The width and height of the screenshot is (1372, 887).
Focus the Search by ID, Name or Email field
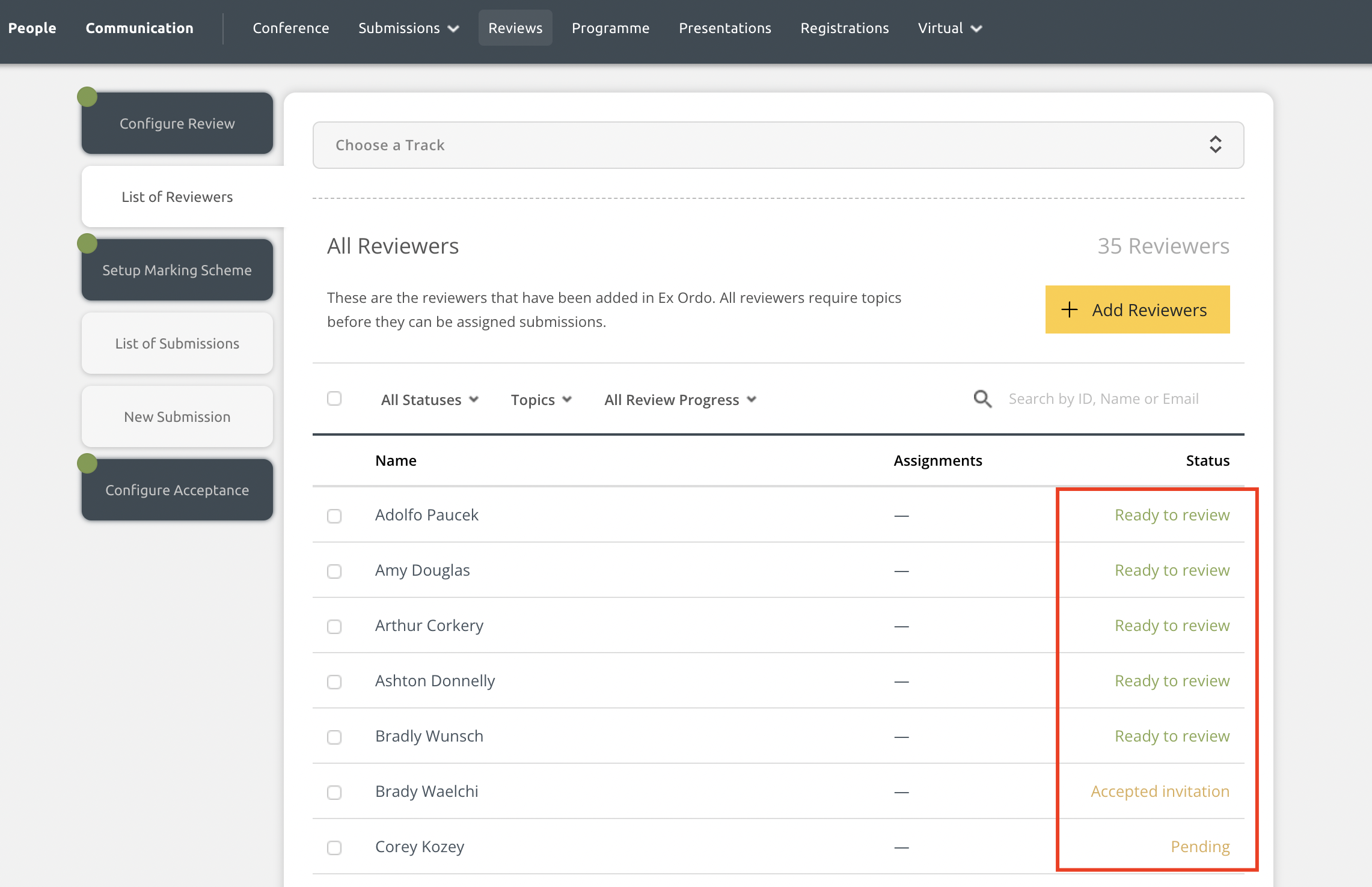click(1103, 399)
